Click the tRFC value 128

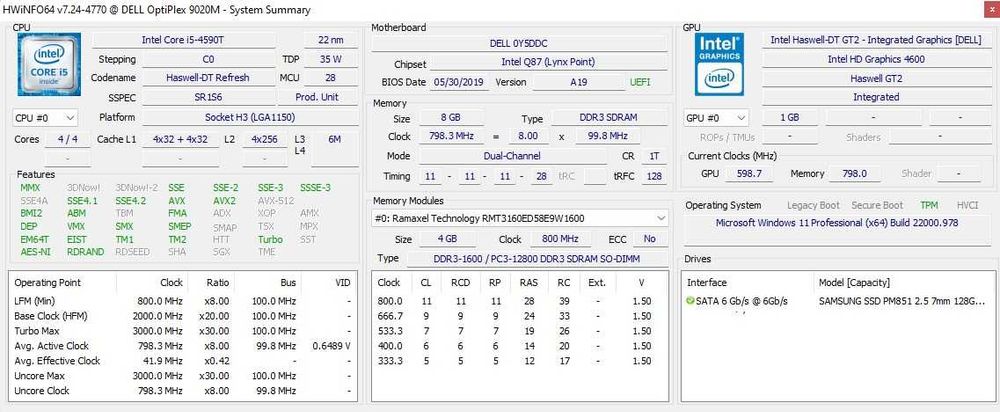pos(654,176)
